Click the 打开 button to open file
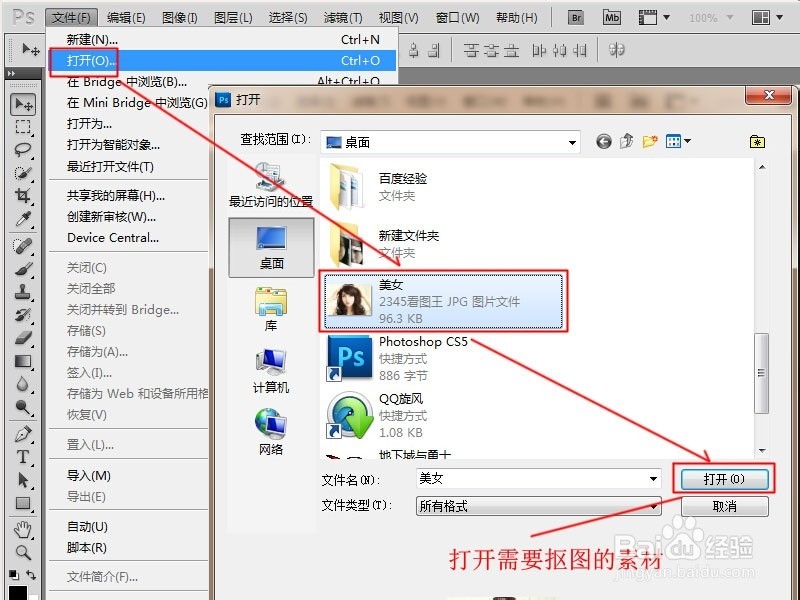 click(x=723, y=478)
